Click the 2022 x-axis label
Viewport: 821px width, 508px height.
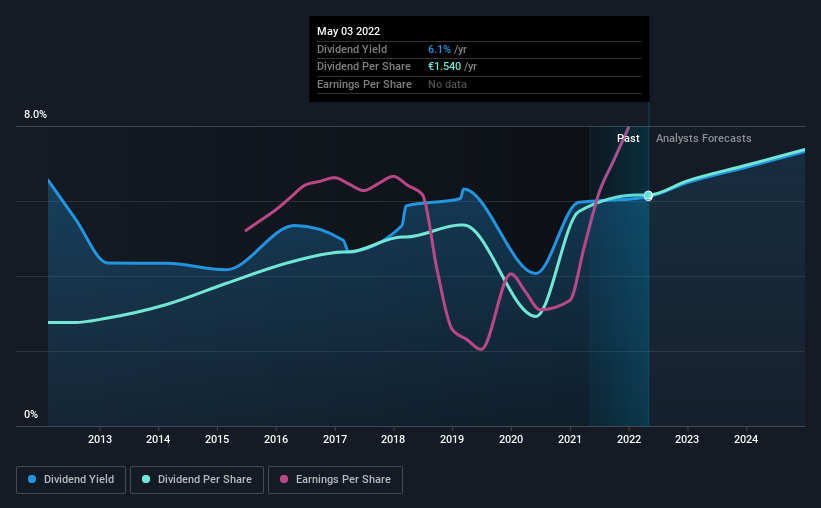[x=629, y=439]
